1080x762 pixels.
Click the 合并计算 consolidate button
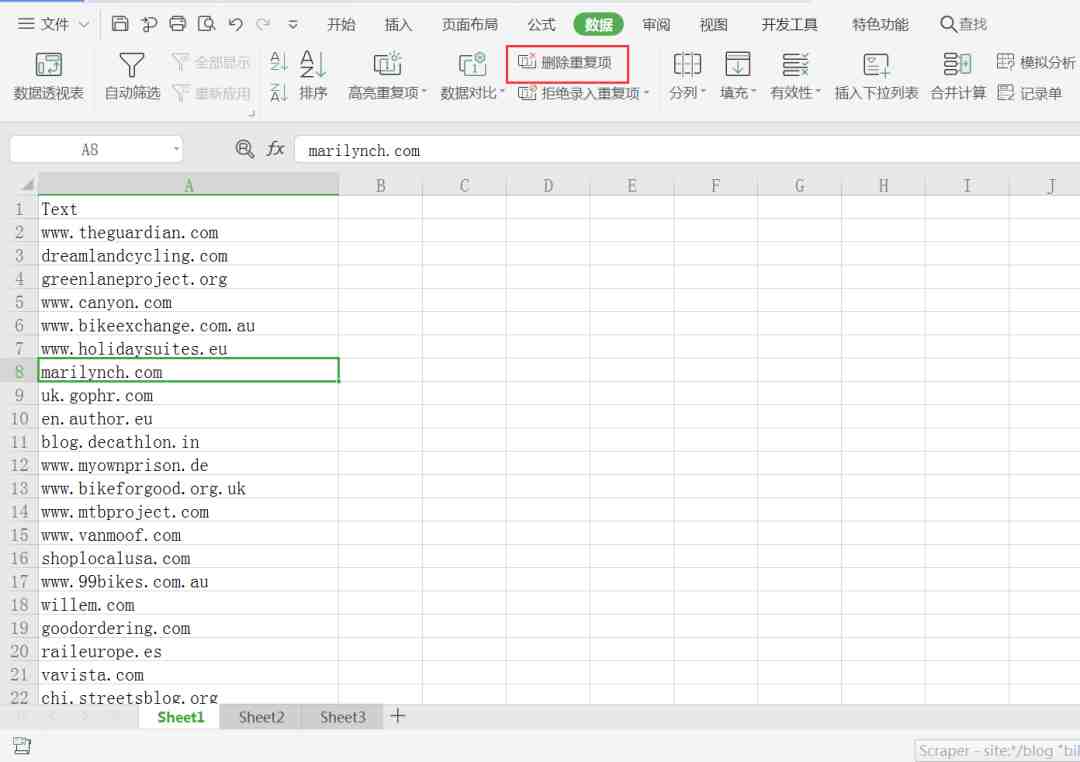pos(958,76)
